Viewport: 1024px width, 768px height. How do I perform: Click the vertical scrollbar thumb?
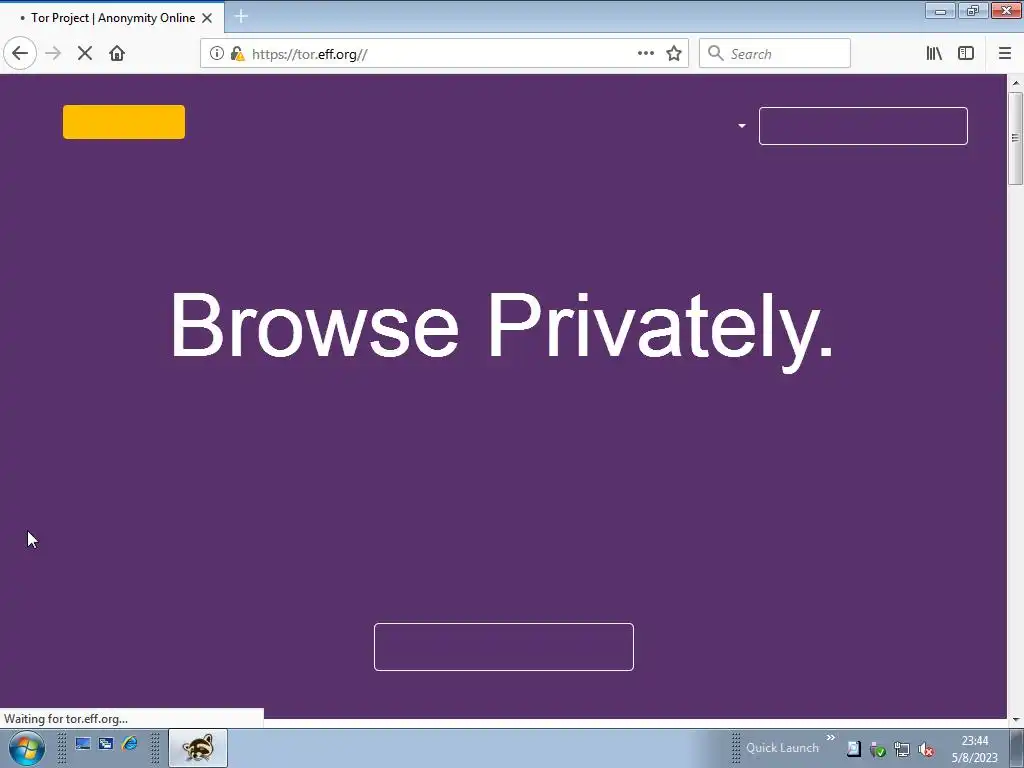[x=1016, y=138]
